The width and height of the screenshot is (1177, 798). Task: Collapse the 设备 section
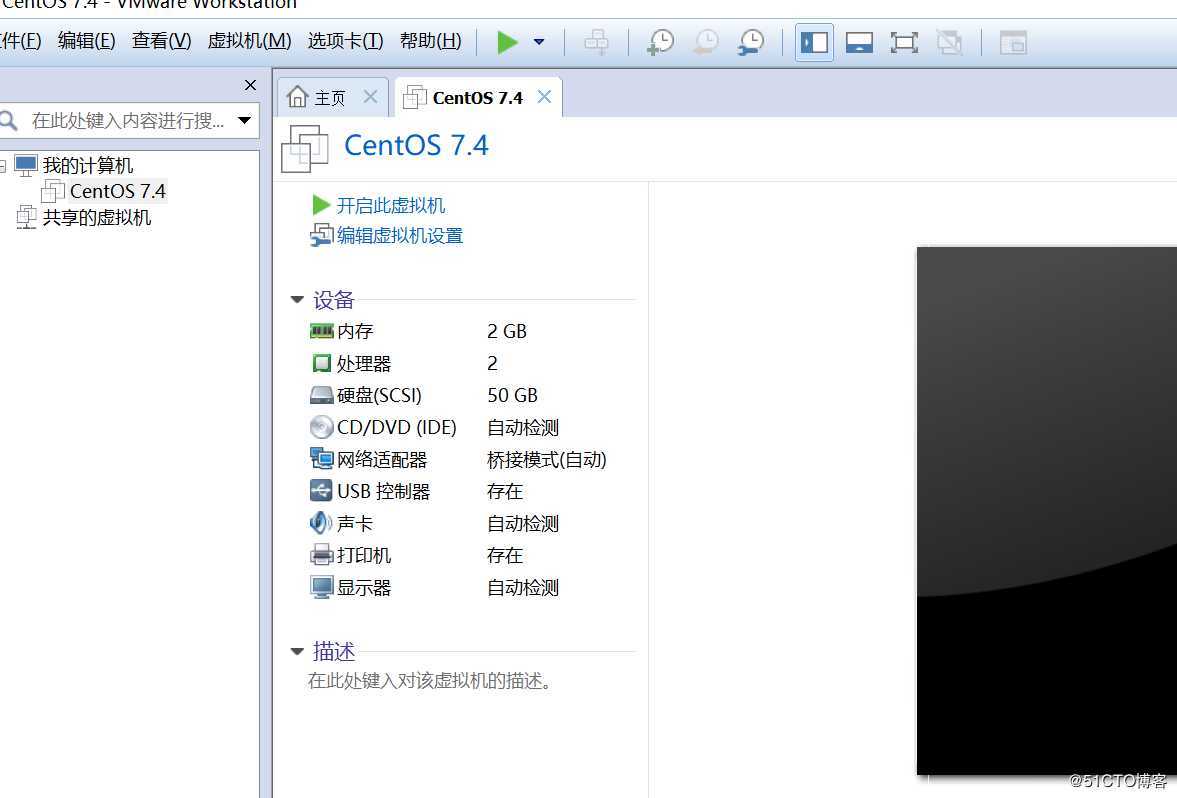[x=297, y=300]
